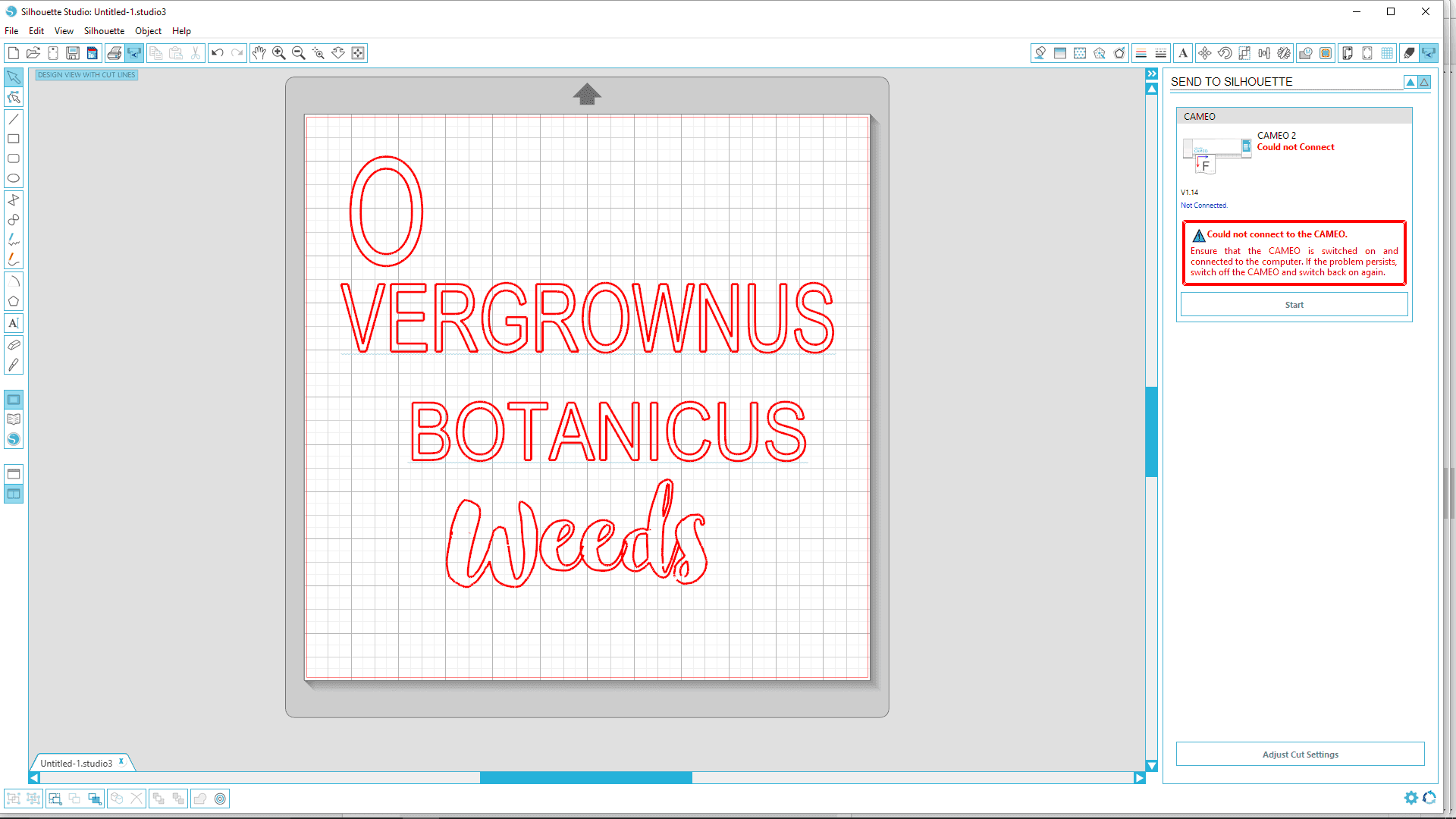Select the Text tool in left toolbar
The width and height of the screenshot is (1456, 819).
click(14, 323)
